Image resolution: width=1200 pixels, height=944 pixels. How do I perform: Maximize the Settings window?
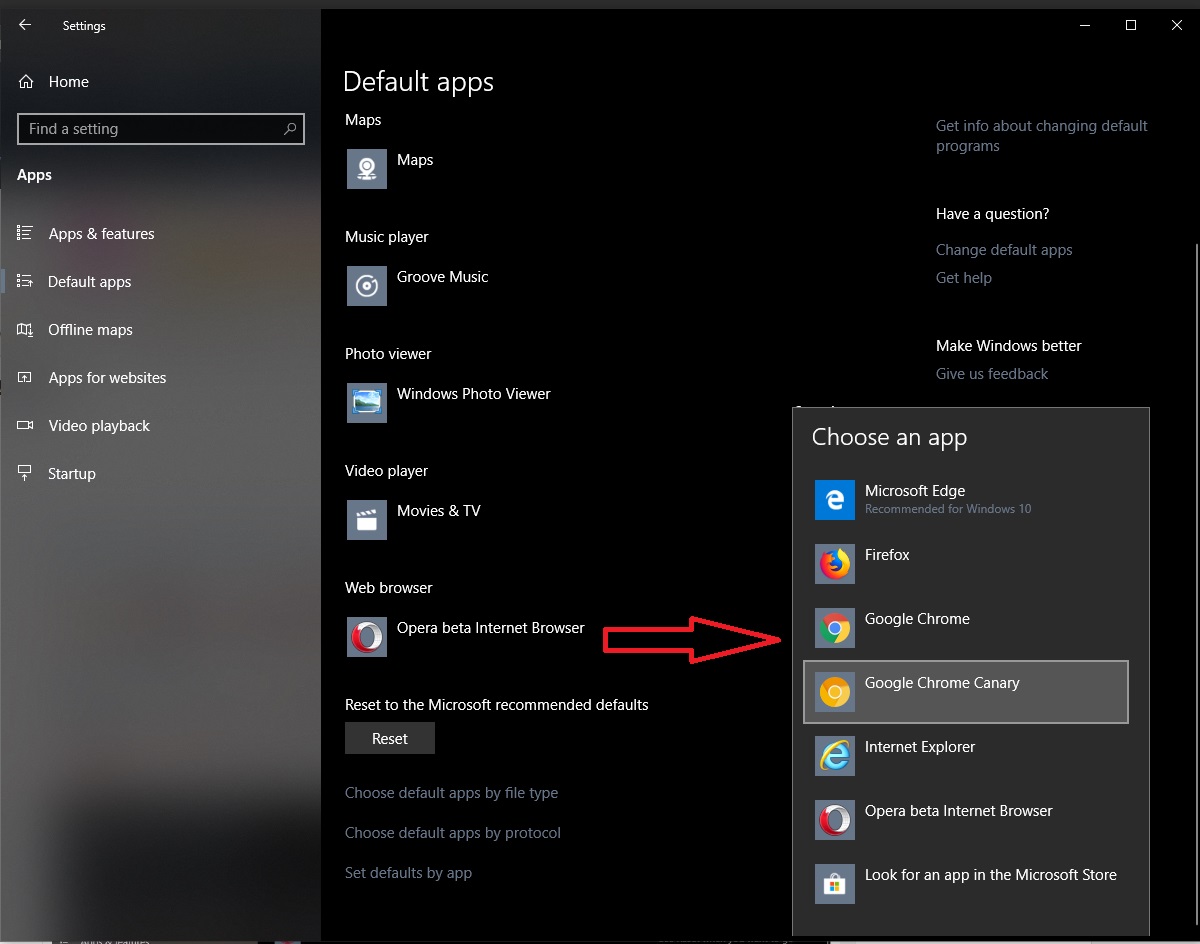(x=1131, y=25)
